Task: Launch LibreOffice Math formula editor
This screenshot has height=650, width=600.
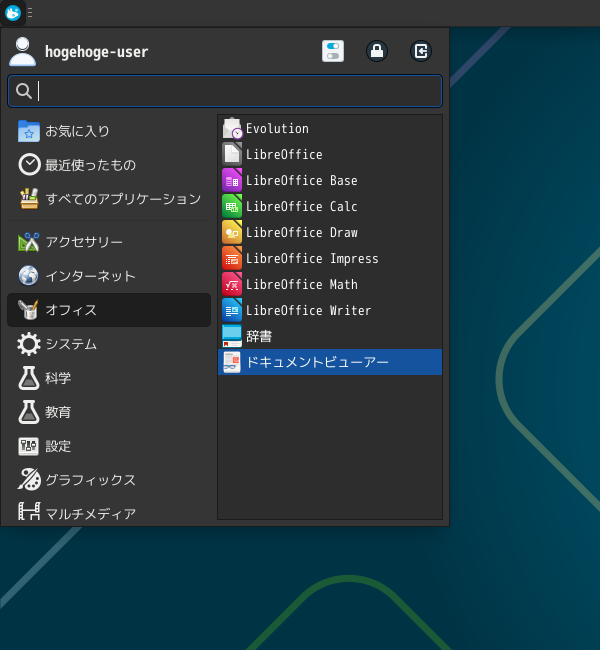Action: [x=301, y=285]
